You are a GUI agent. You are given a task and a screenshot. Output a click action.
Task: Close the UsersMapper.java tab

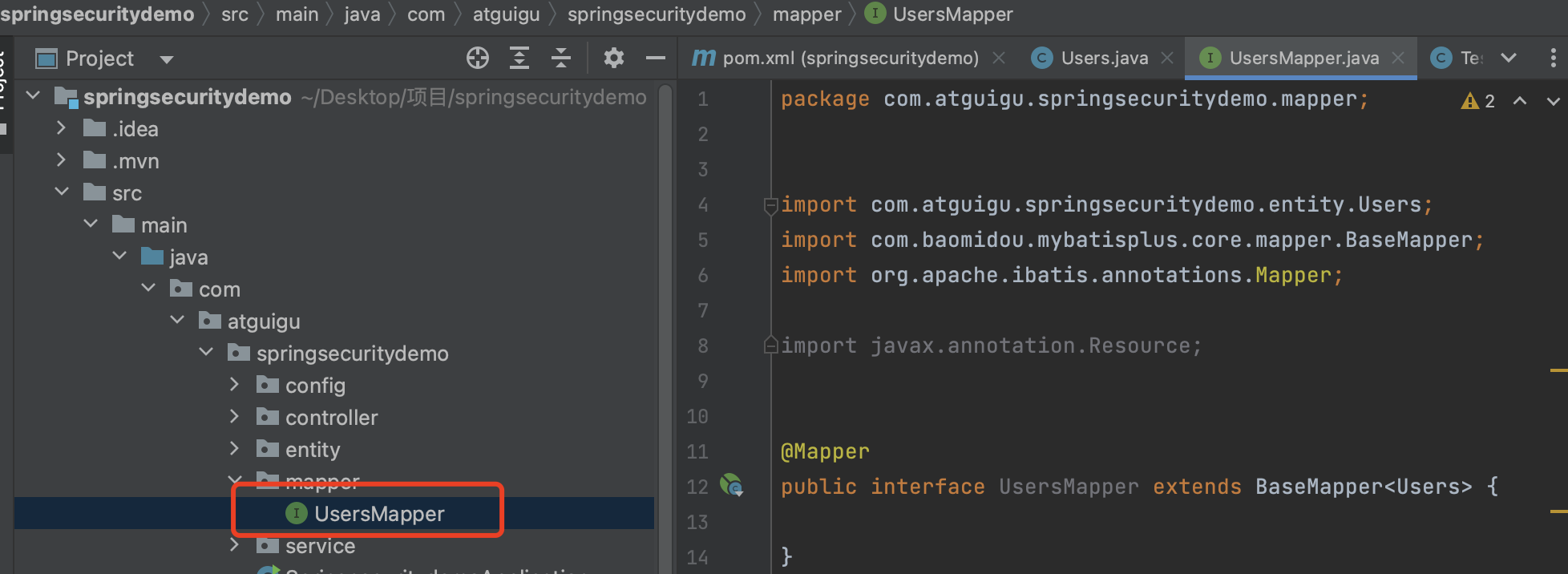click(x=1398, y=59)
